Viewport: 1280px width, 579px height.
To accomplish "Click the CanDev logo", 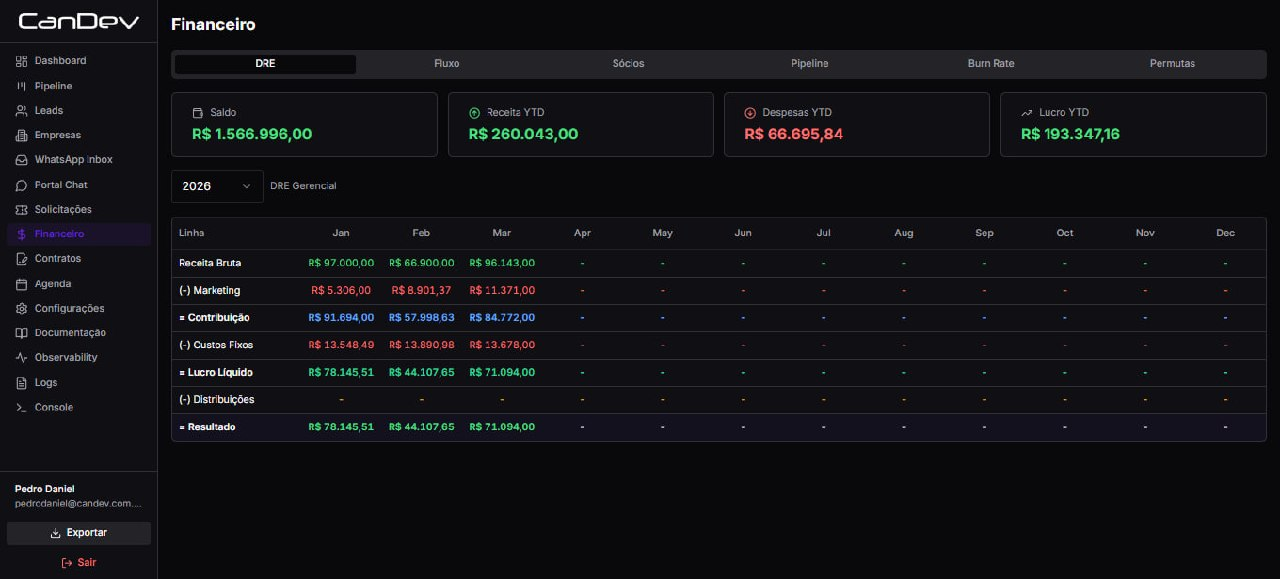I will [78, 20].
